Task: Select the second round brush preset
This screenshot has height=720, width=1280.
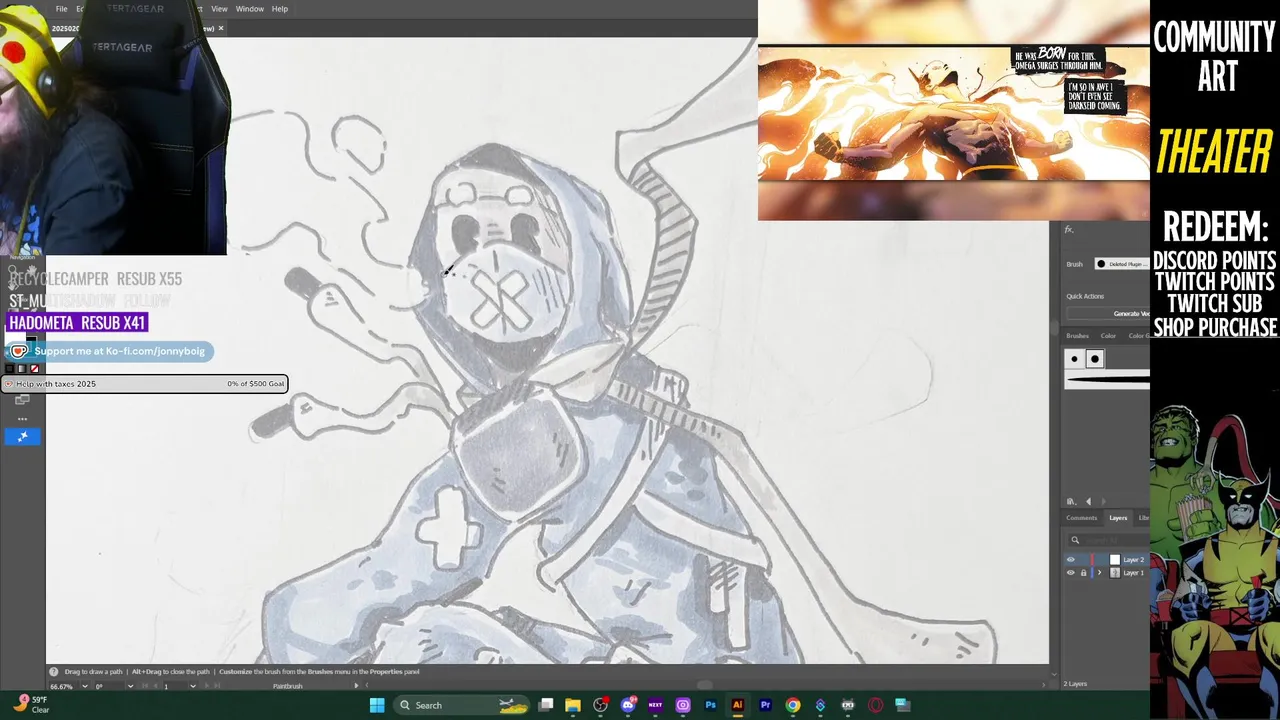Action: pyautogui.click(x=1095, y=359)
